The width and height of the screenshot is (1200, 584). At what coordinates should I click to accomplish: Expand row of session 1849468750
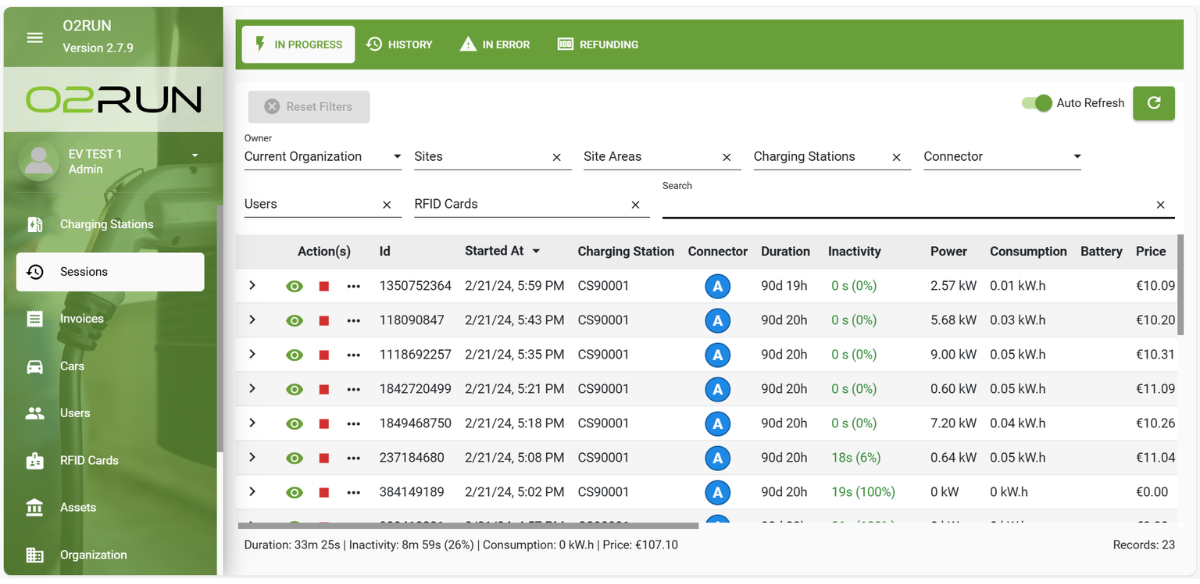(x=252, y=423)
